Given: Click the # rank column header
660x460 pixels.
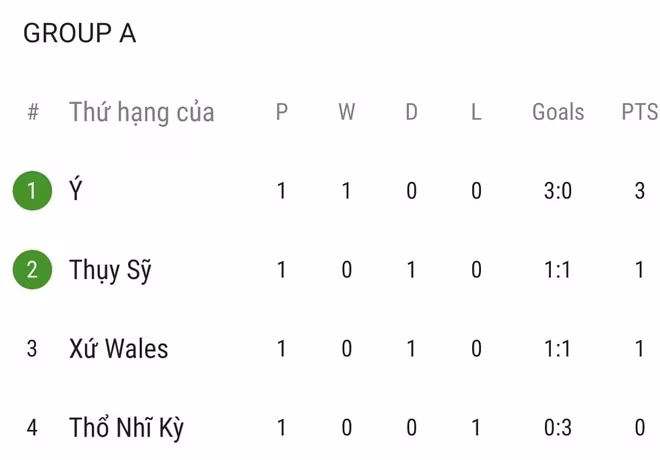Looking at the screenshot, I should coord(32,112).
